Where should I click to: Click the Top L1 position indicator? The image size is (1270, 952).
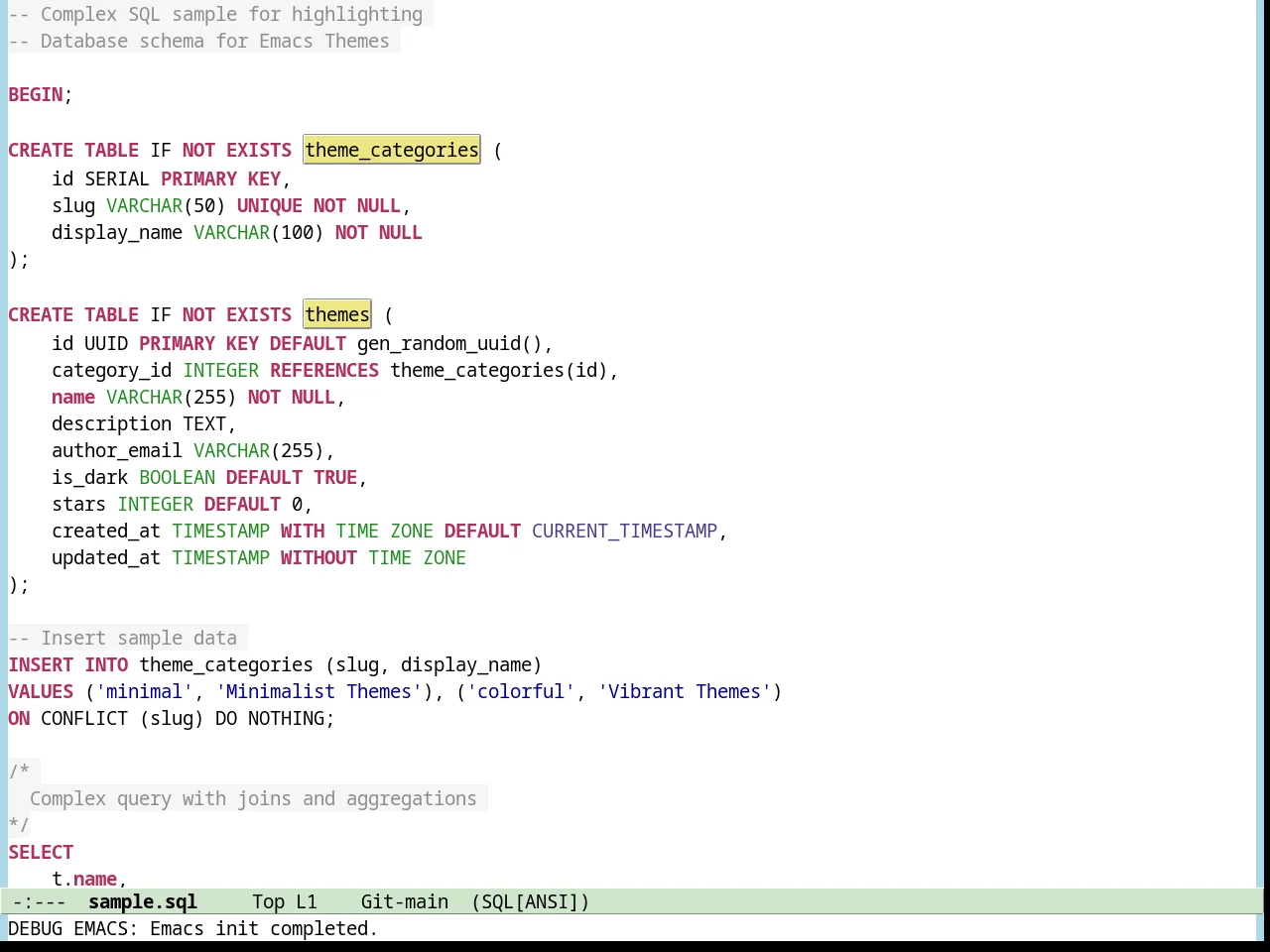tap(285, 901)
